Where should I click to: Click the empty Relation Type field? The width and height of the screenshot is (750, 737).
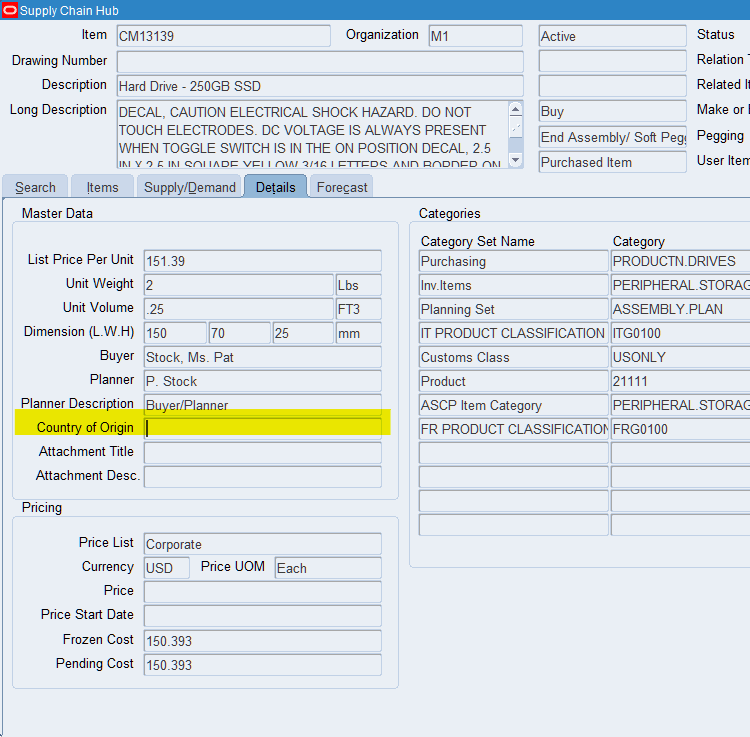click(612, 61)
